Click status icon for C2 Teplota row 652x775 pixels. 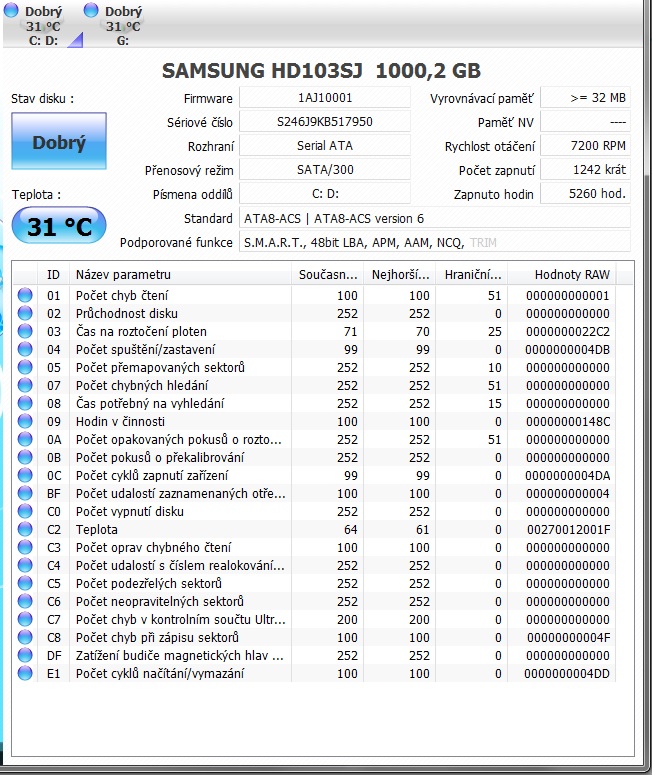click(25, 529)
